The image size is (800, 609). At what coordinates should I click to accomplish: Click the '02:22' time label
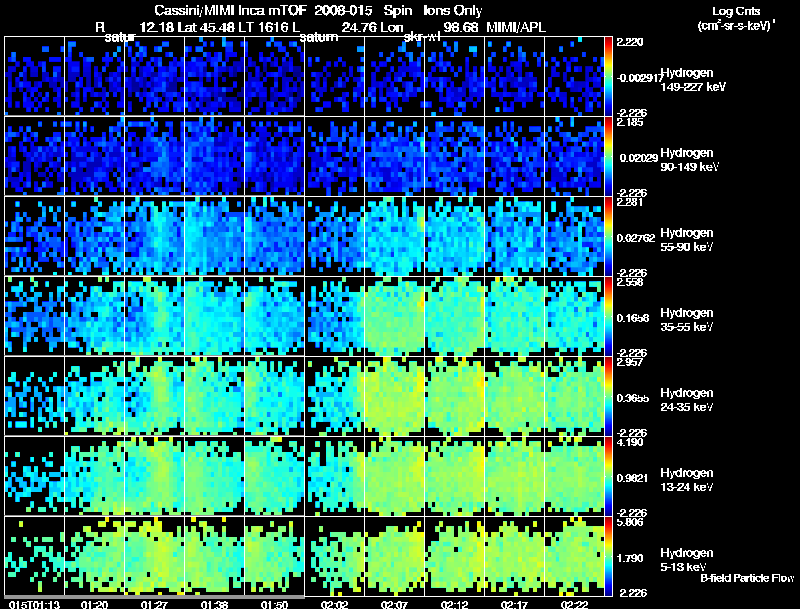[574, 604]
